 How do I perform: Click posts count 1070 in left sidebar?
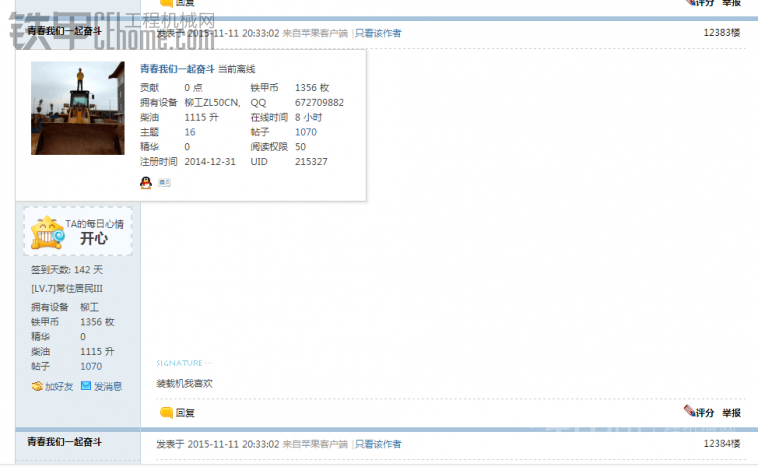point(91,366)
